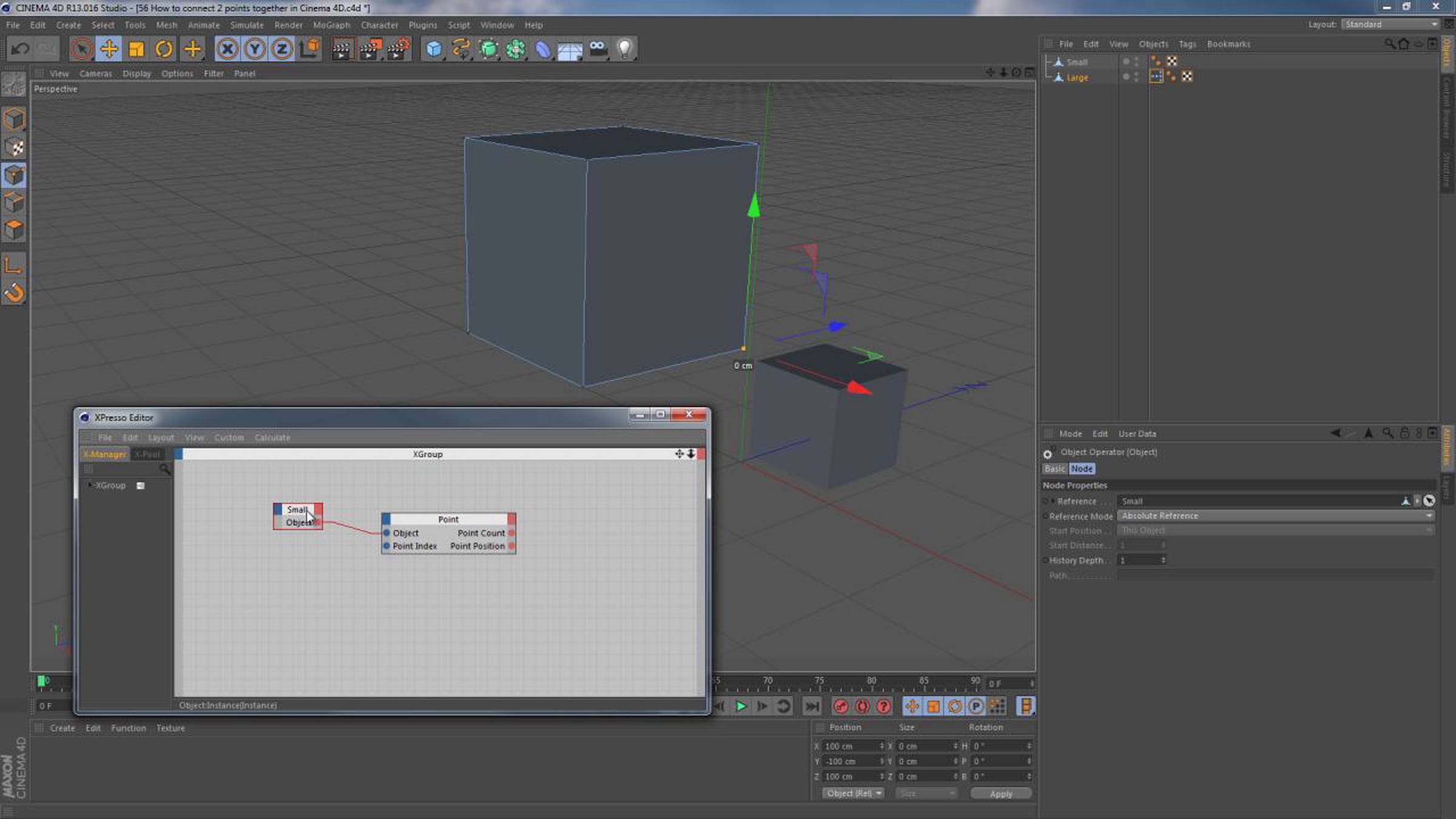1456x819 pixels.
Task: Click the Light bulb icon
Action: 625,49
